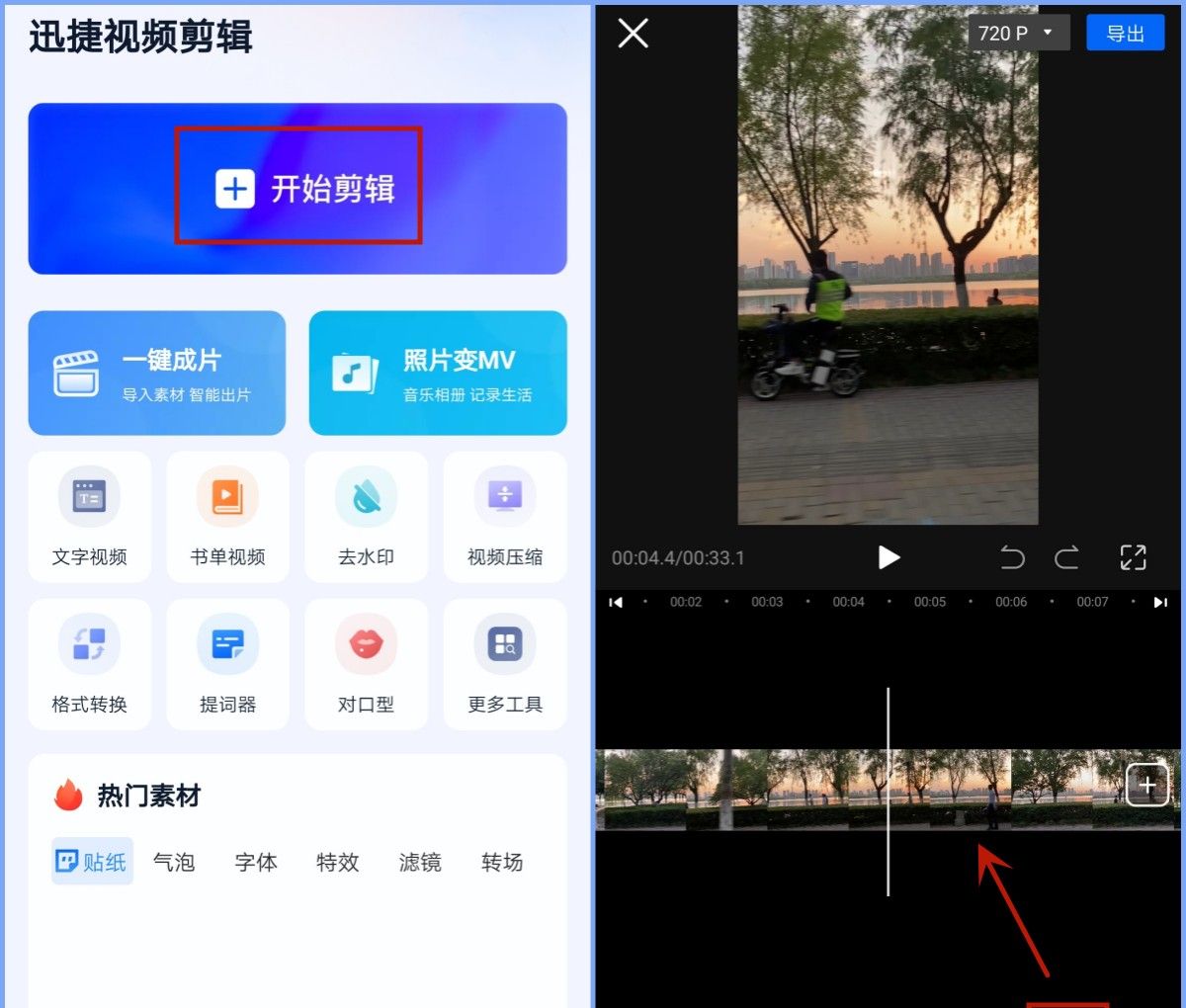
Task: Undo the last edit
Action: tap(1012, 557)
